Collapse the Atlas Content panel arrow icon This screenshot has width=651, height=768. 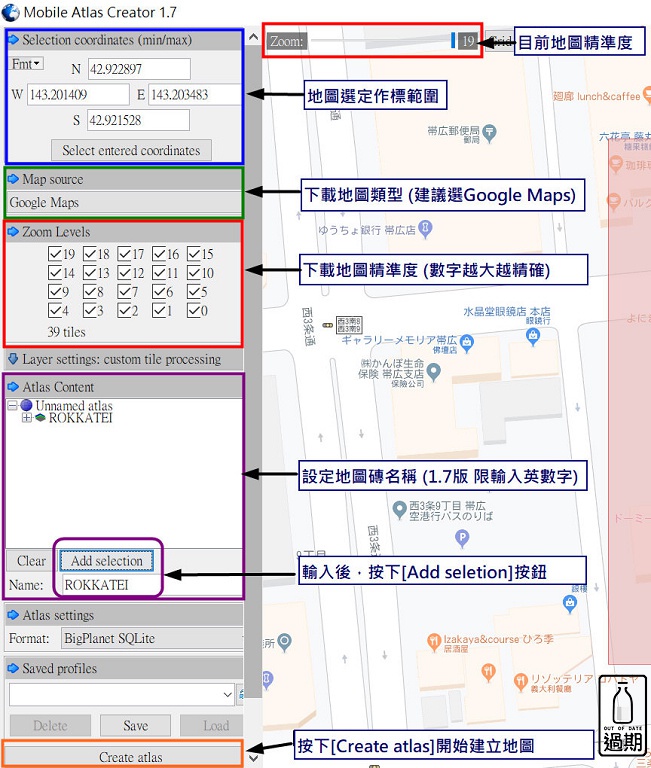(x=13, y=387)
